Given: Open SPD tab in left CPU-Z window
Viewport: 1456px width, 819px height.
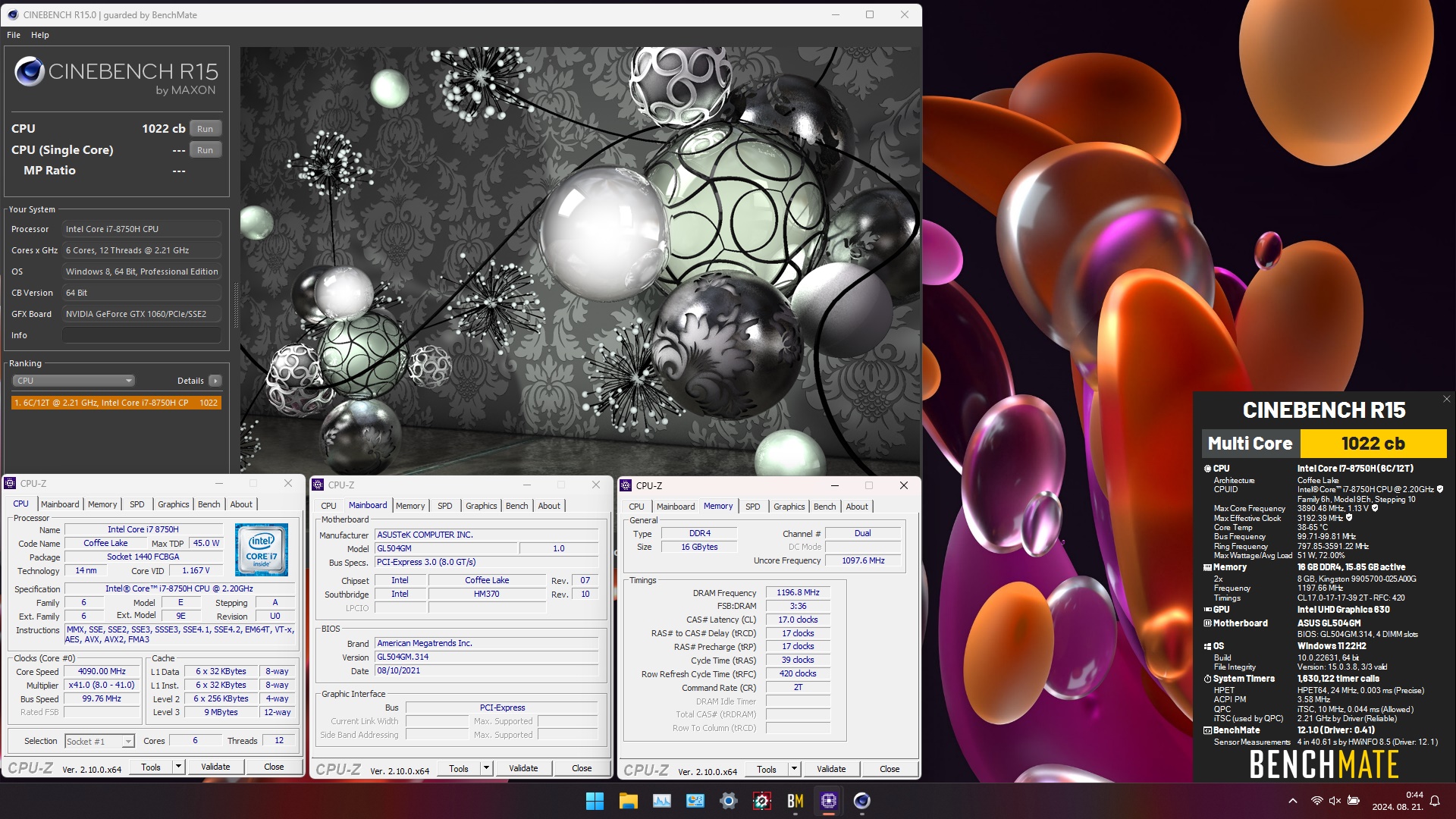Looking at the screenshot, I should [136, 504].
